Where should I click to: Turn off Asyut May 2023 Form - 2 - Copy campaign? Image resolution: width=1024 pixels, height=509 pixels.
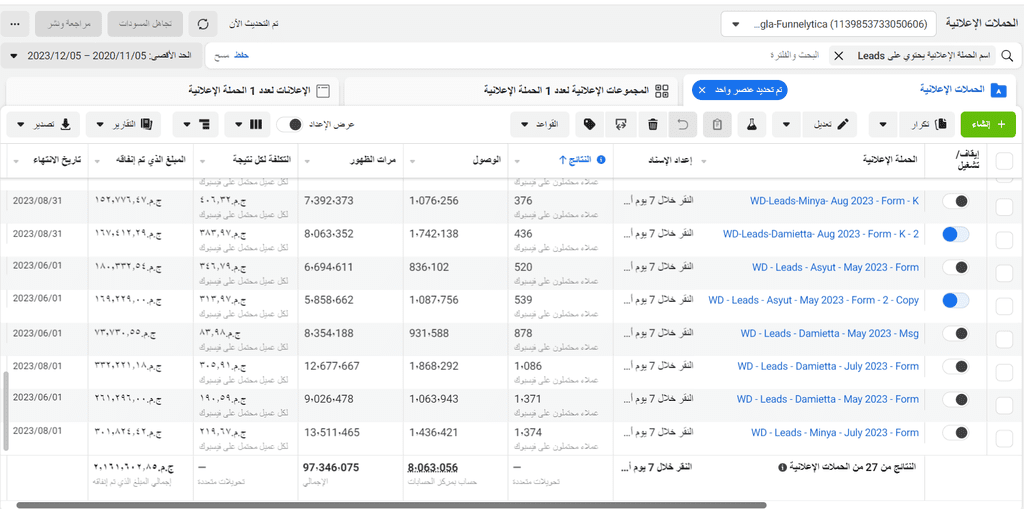pos(955,301)
